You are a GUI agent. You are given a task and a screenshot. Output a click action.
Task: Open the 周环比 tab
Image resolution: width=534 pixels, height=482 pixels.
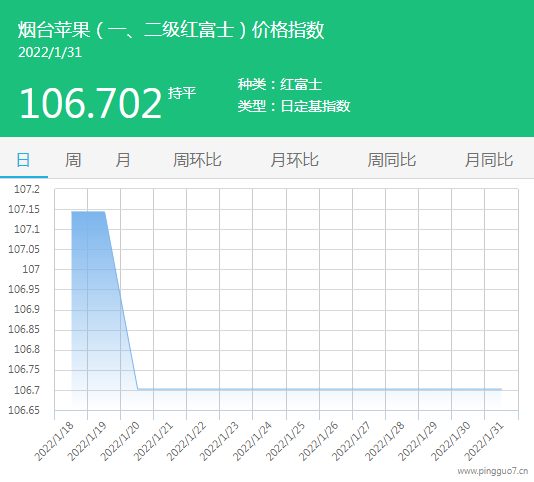coord(197,160)
